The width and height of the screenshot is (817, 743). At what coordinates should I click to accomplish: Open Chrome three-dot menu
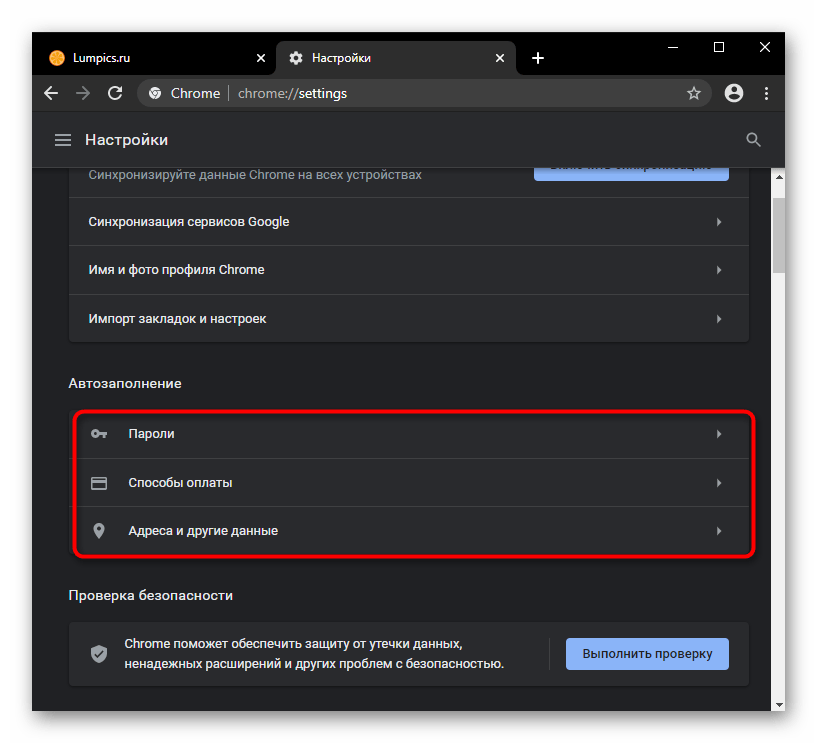(767, 93)
